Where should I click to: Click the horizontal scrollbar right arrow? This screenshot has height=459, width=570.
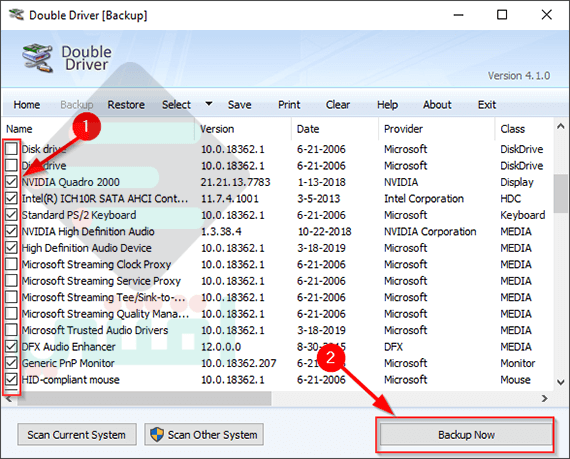point(545,398)
